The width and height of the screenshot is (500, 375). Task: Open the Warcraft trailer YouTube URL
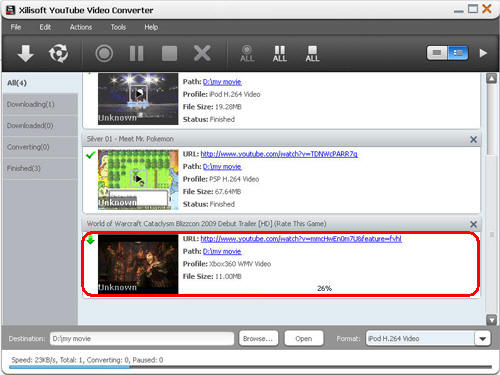301,239
